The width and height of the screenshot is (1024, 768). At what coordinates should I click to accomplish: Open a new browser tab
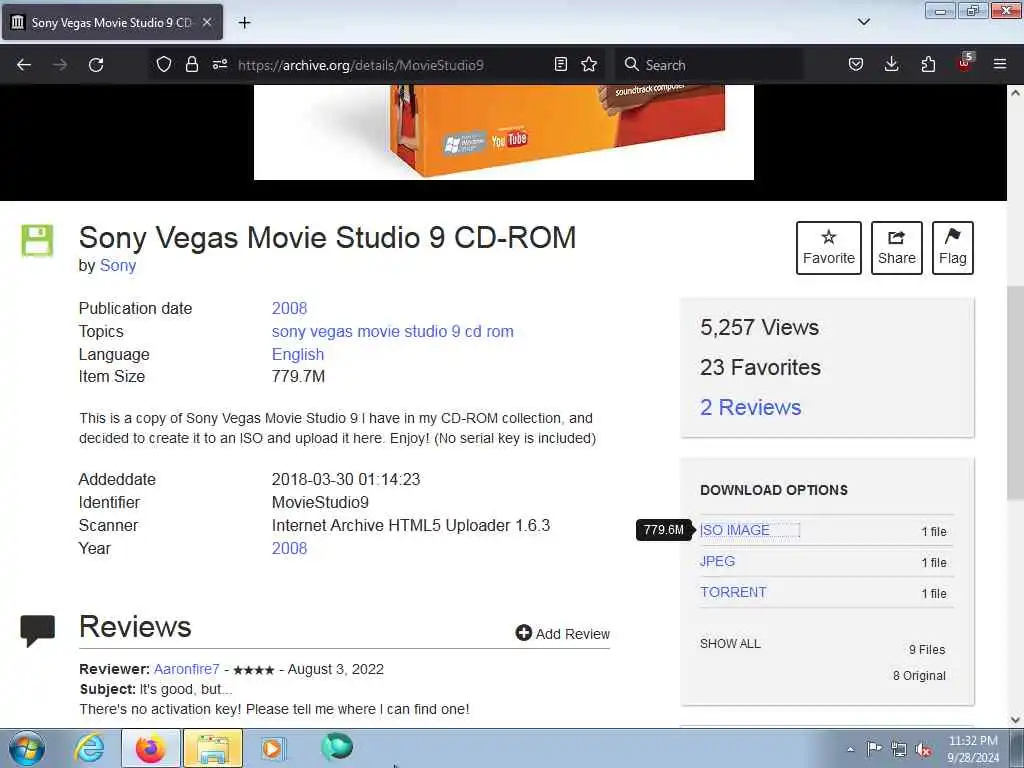244,23
